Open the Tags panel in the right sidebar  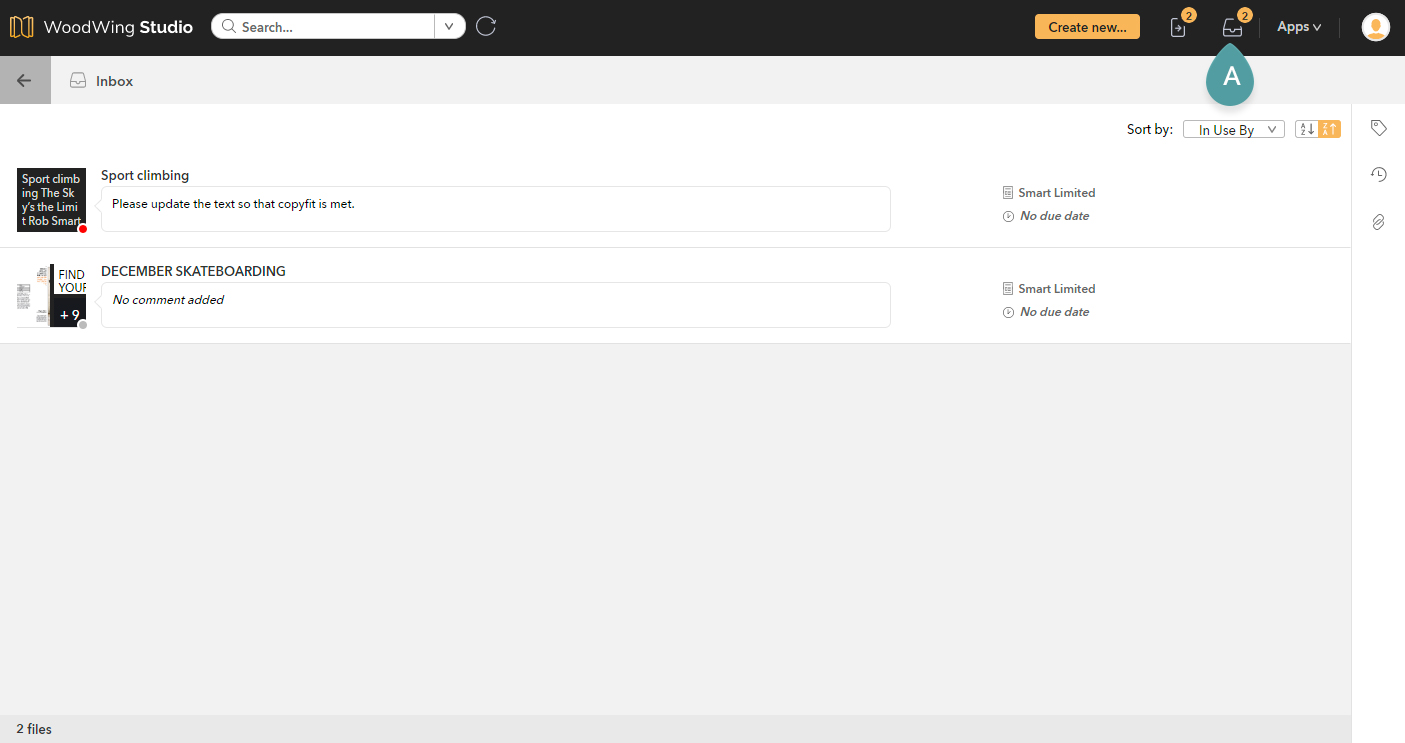click(1378, 128)
